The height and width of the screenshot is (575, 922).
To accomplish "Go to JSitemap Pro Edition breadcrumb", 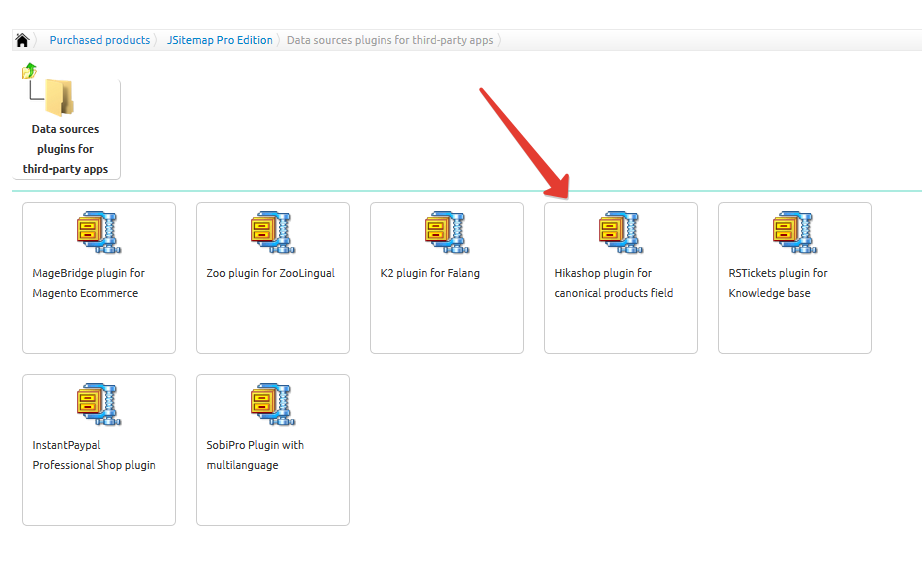I will [x=219, y=40].
